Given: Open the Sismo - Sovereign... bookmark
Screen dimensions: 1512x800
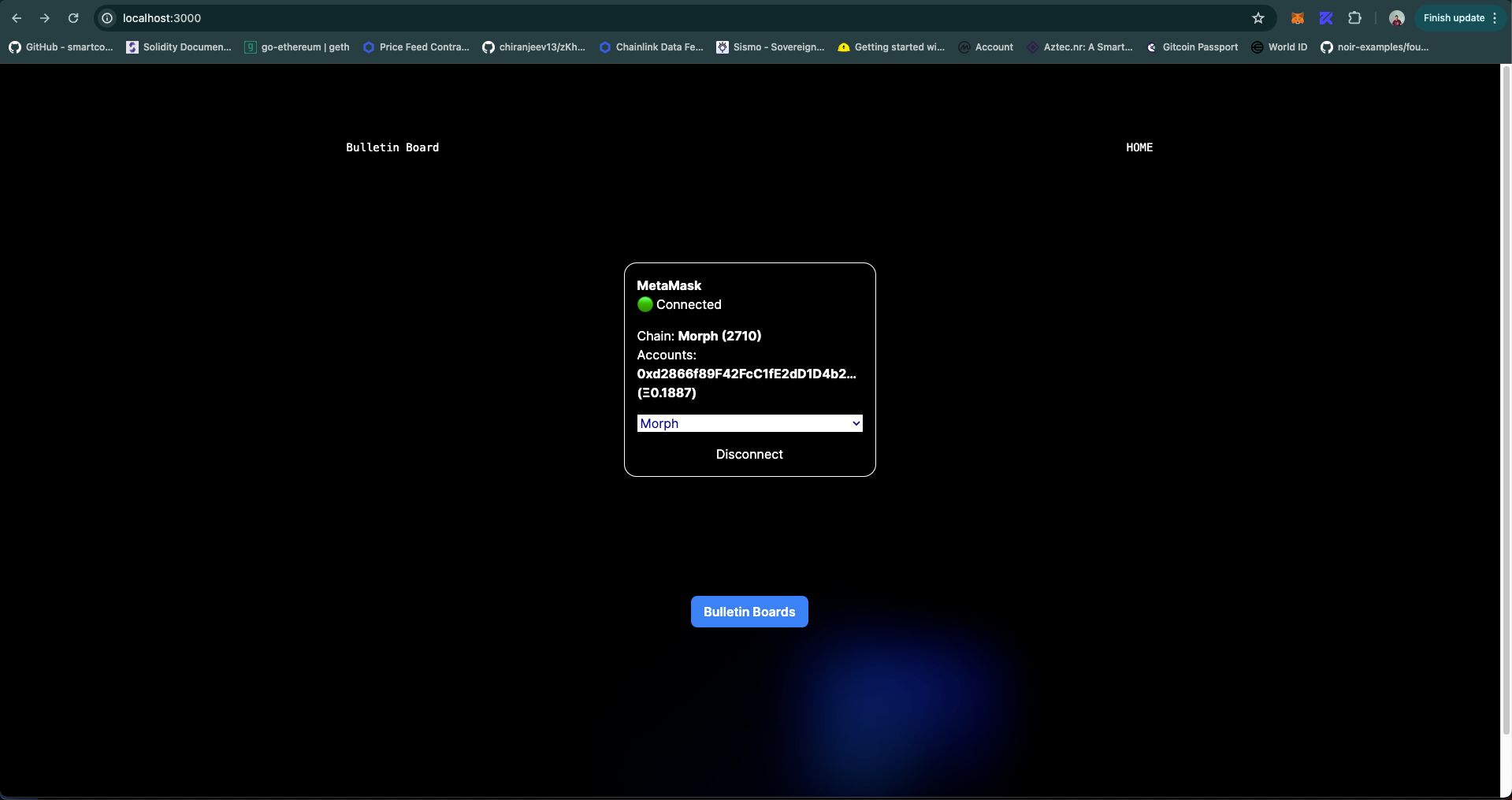Looking at the screenshot, I should 771,47.
